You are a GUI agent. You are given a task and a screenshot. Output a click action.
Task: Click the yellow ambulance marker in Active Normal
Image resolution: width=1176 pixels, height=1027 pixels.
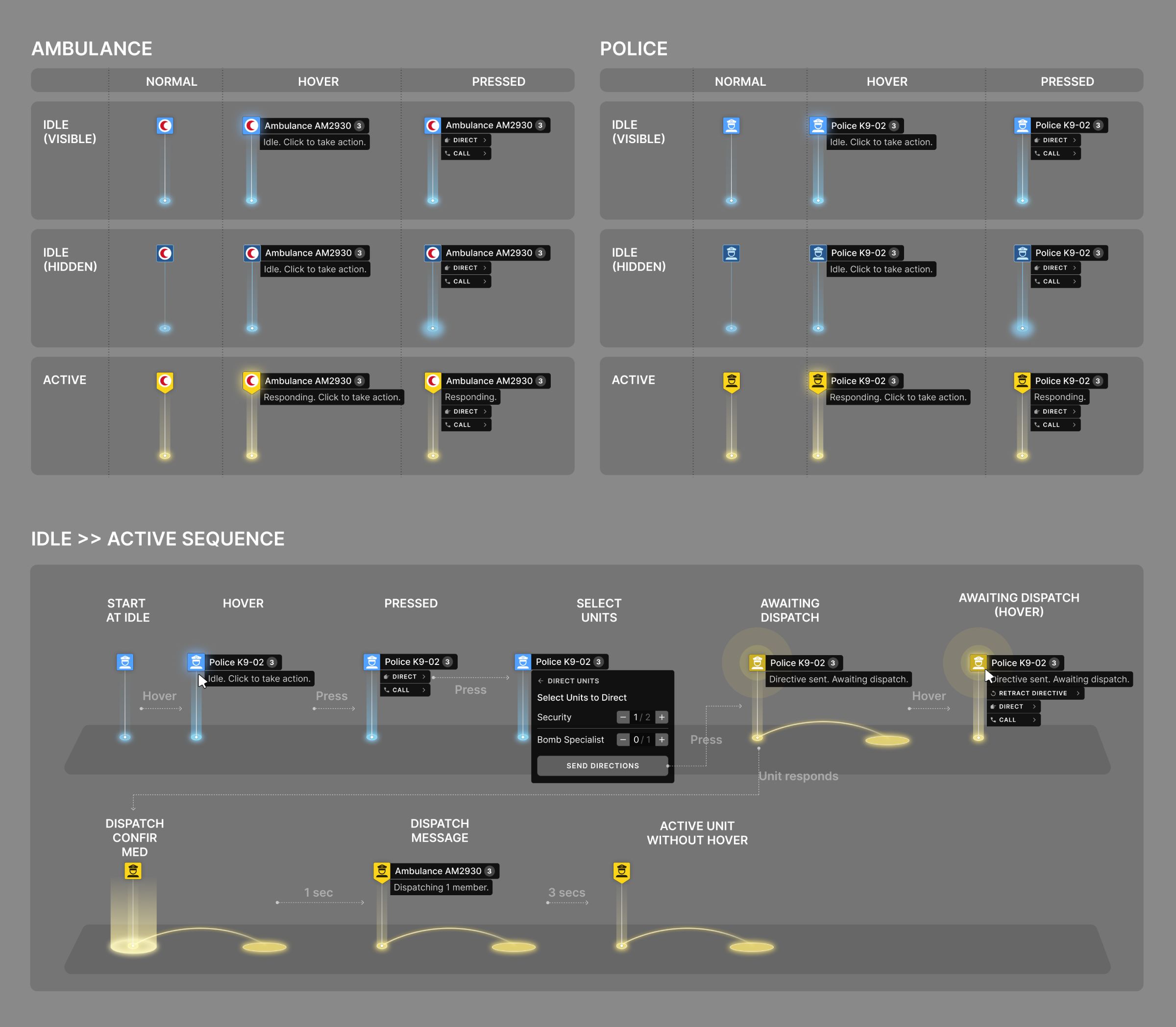[x=165, y=381]
